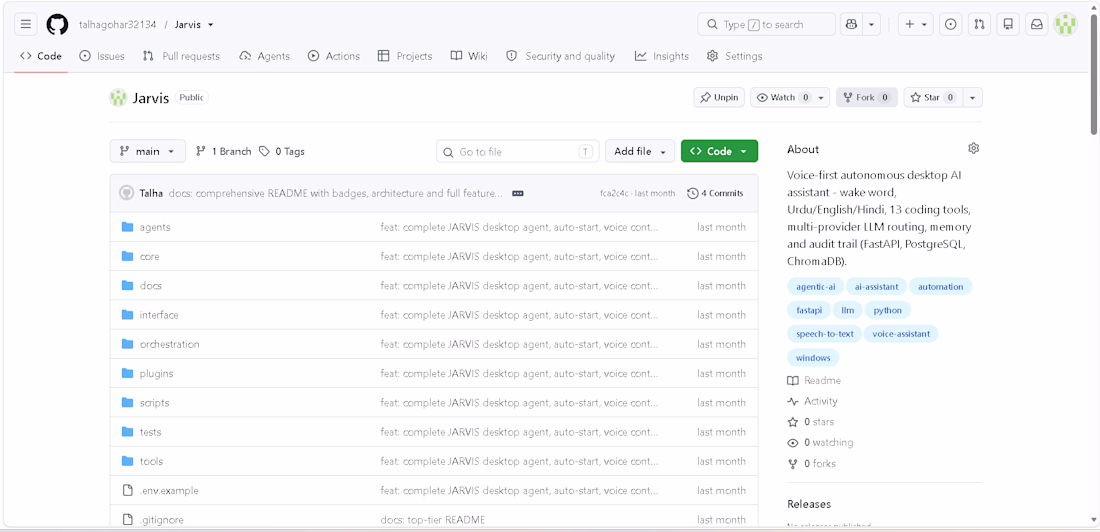Open the docs folder
This screenshot has width=1100, height=532.
point(151,286)
